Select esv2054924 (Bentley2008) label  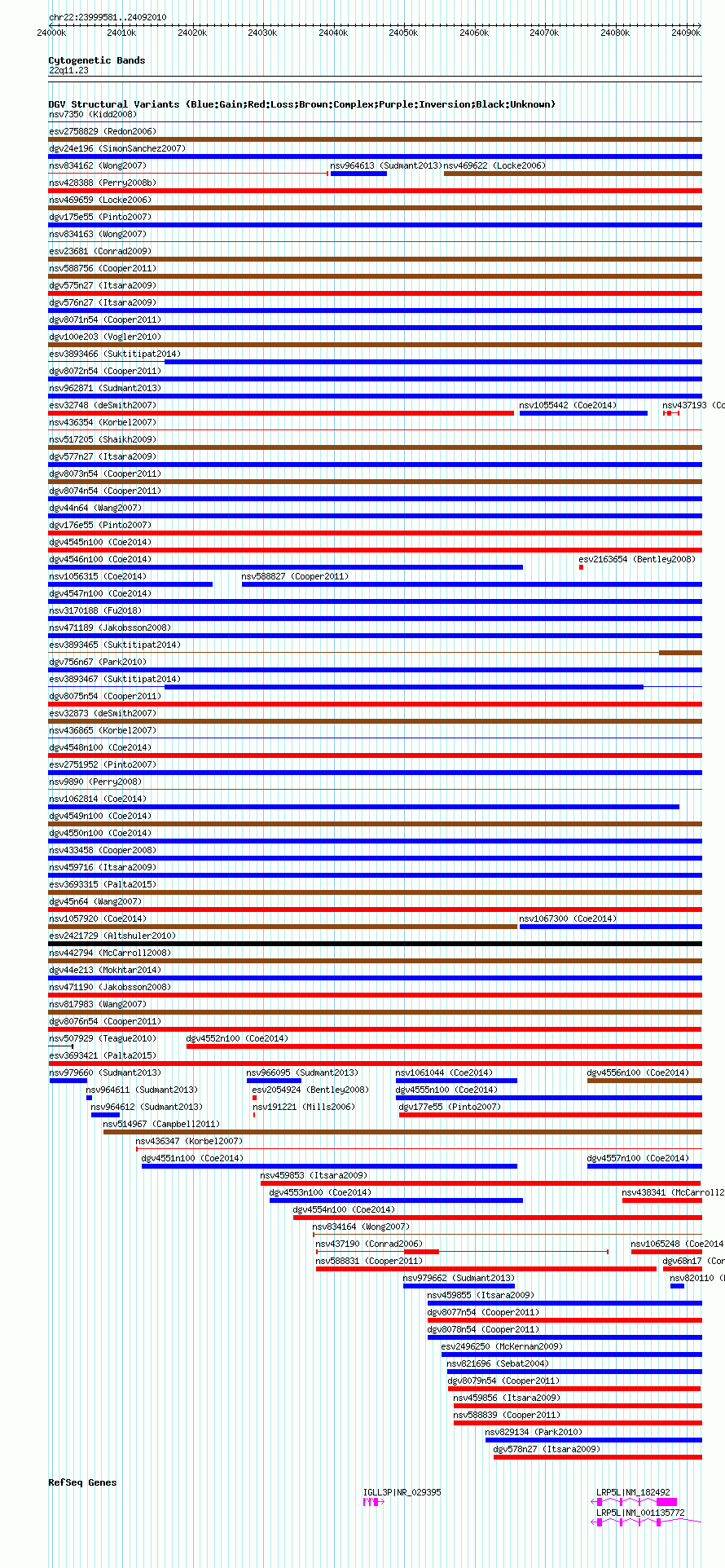tap(310, 1090)
